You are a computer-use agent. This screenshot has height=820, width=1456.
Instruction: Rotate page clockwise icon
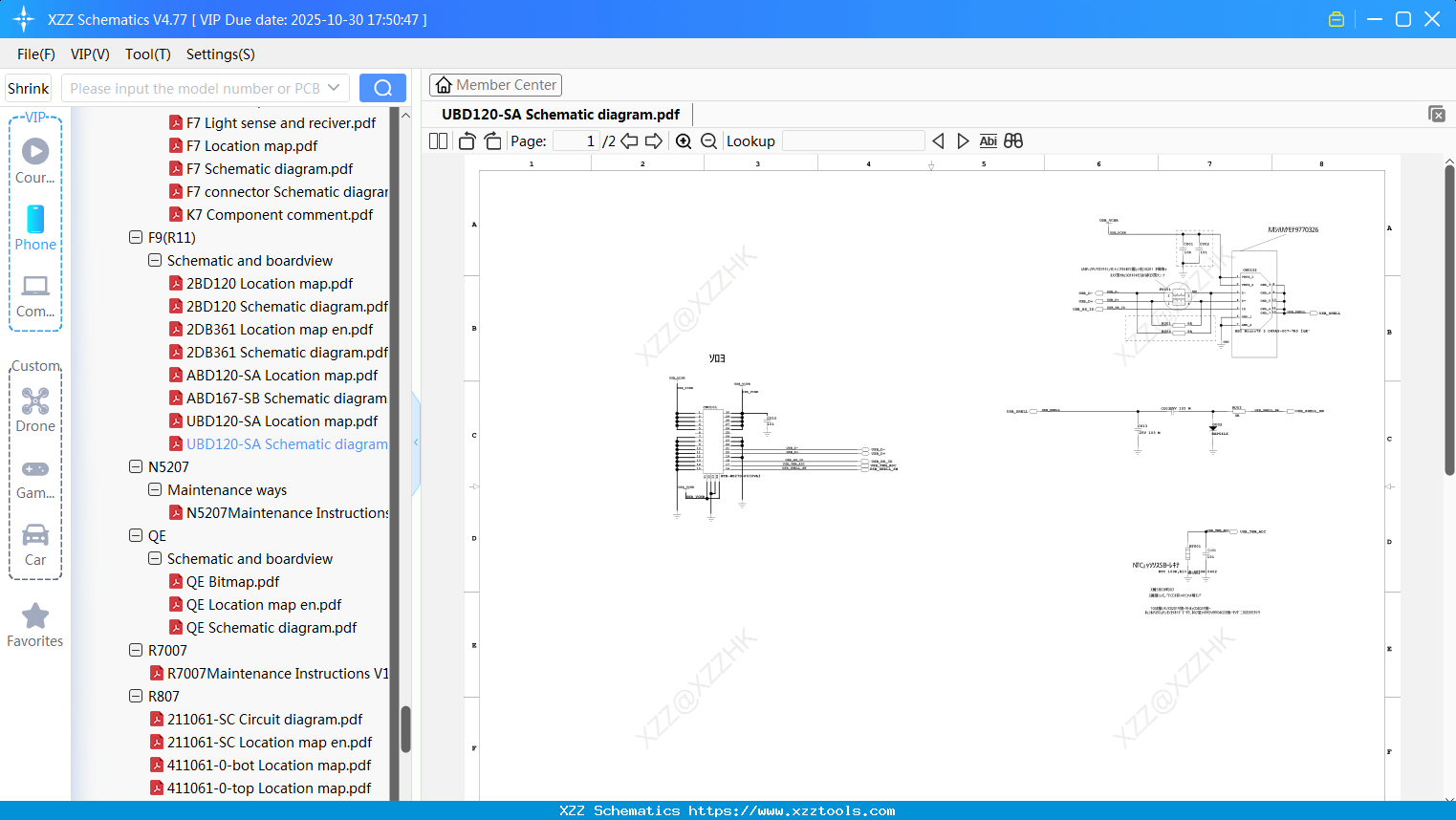(492, 140)
